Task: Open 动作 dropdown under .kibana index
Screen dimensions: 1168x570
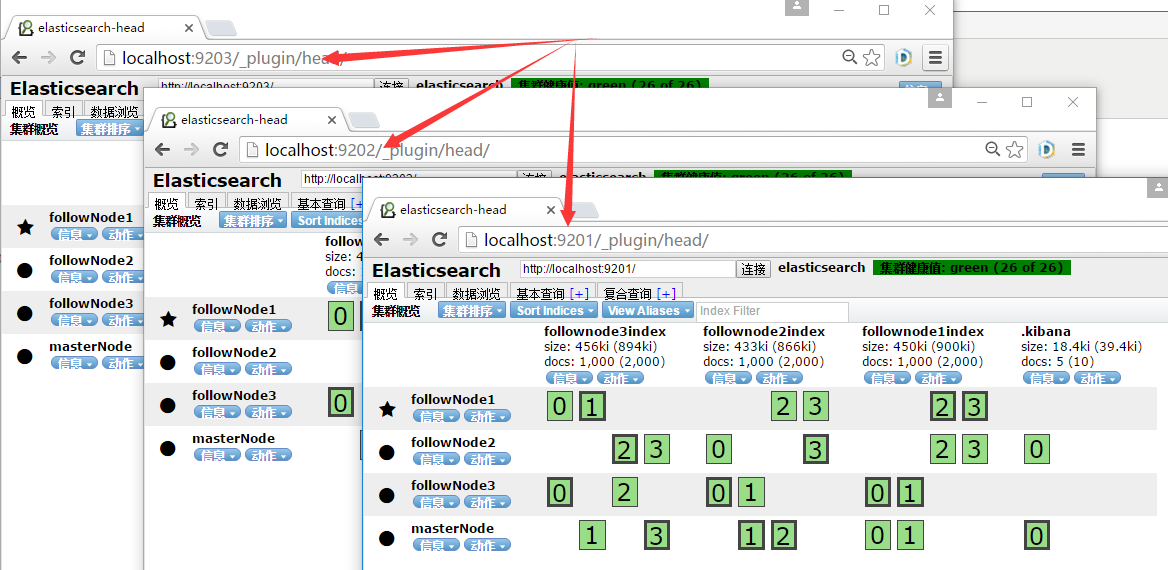Action: [x=1097, y=378]
